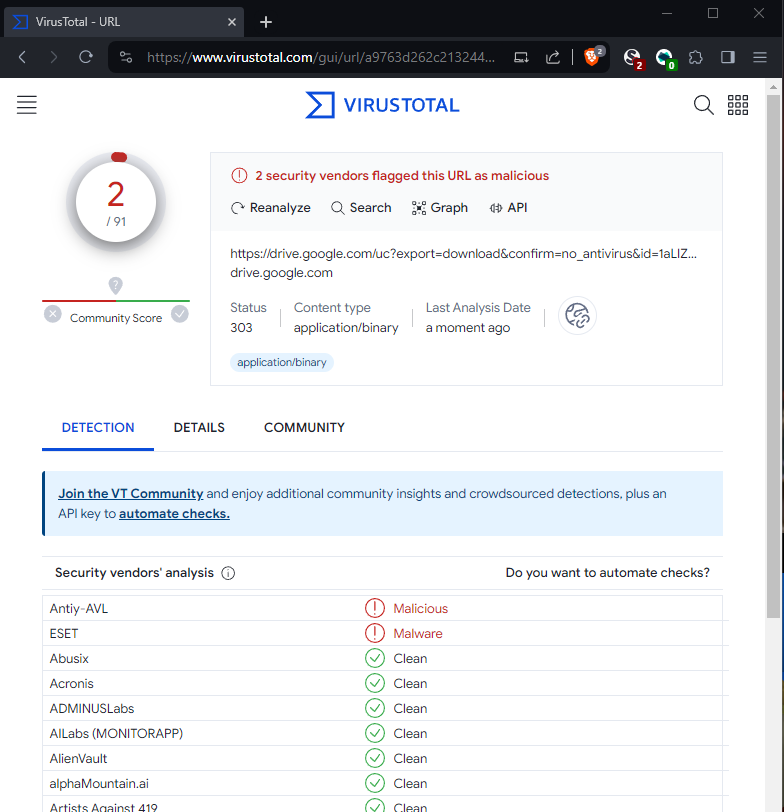Viewport: 784px width, 812px height.
Task: Click the share page icon
Action: click(553, 57)
